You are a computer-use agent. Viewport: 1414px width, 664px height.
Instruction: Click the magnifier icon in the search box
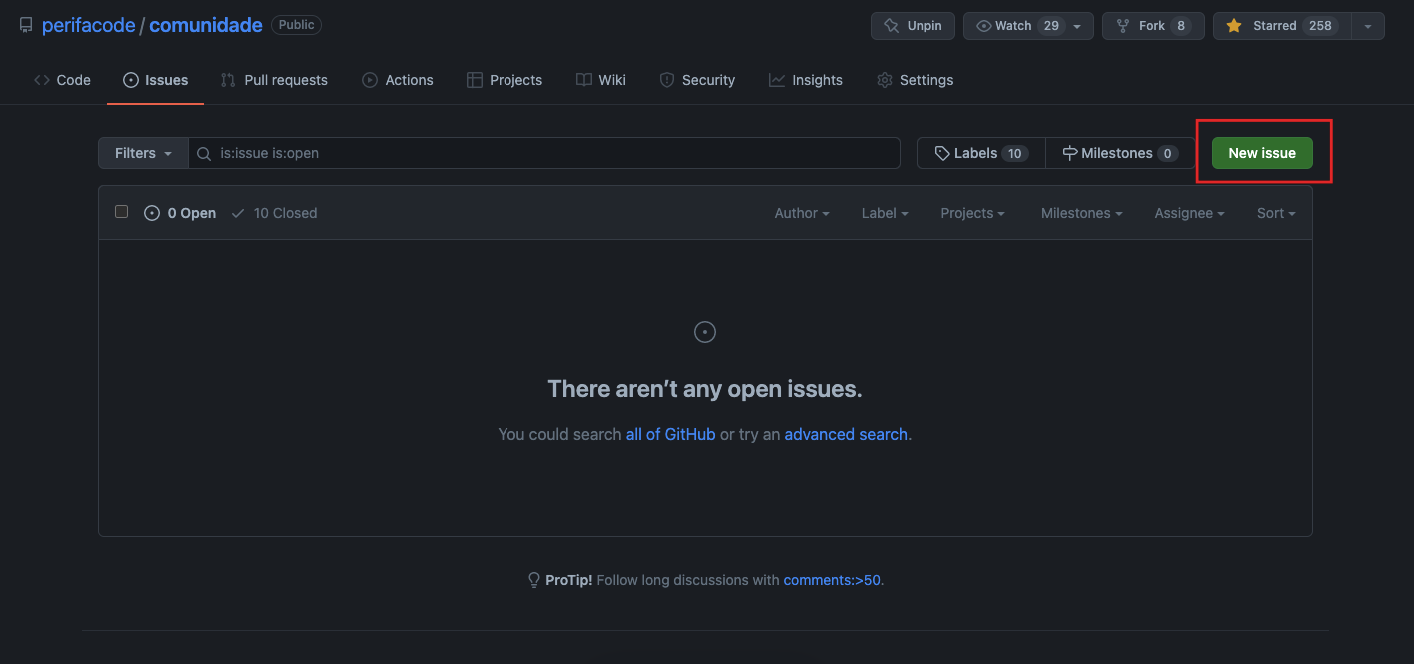click(x=204, y=154)
